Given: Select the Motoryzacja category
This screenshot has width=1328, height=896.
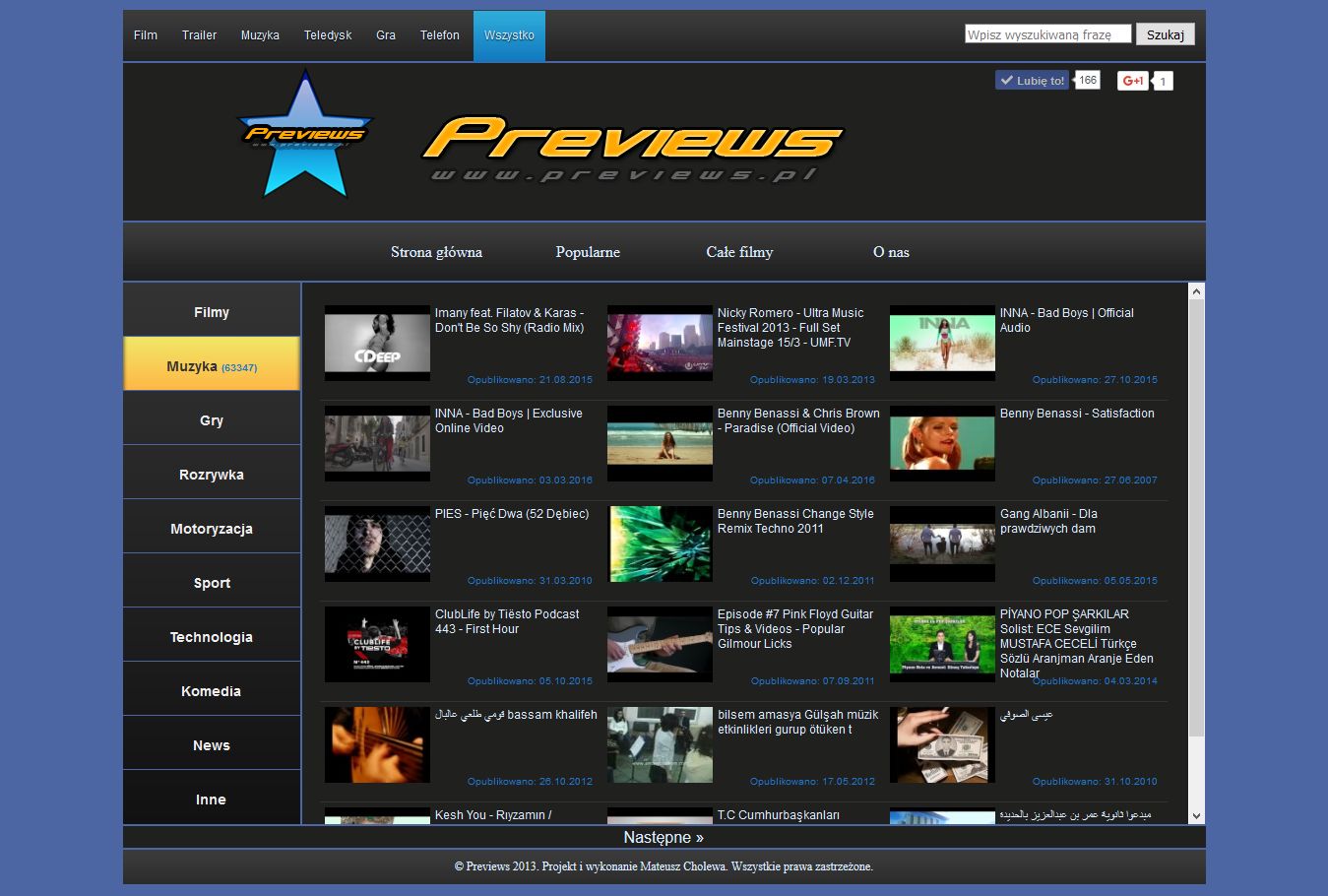Looking at the screenshot, I should point(212,529).
